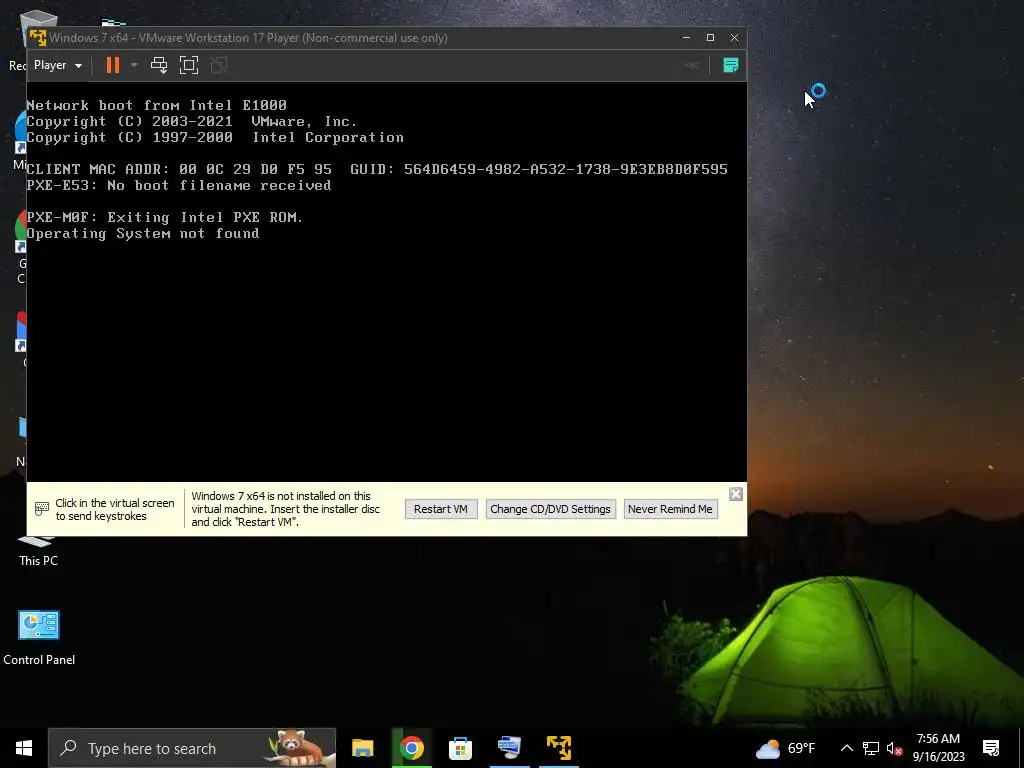Screen dimensions: 1024x768
Task: Open the Windows Start menu
Action: pyautogui.click(x=24, y=748)
